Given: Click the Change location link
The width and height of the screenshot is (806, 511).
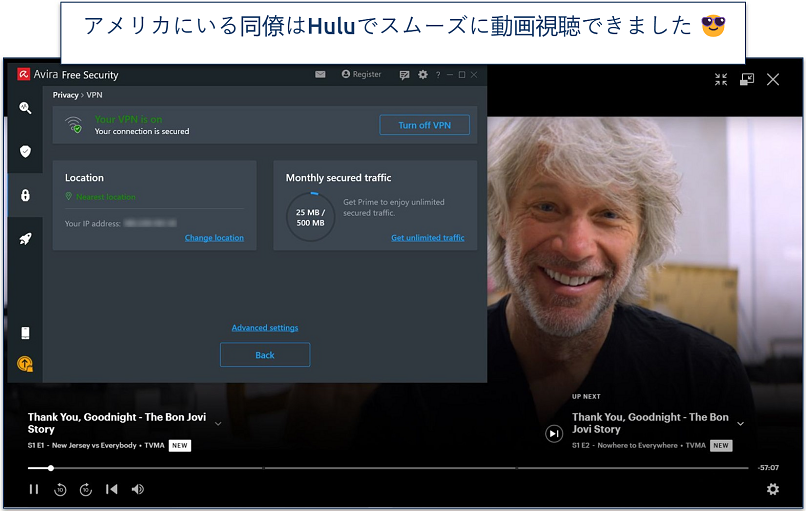Looking at the screenshot, I should [x=214, y=238].
